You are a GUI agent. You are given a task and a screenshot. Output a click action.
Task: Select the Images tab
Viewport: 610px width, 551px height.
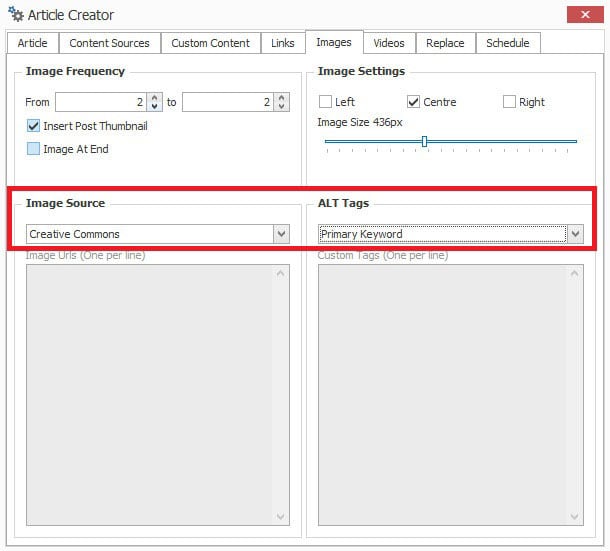pos(334,42)
